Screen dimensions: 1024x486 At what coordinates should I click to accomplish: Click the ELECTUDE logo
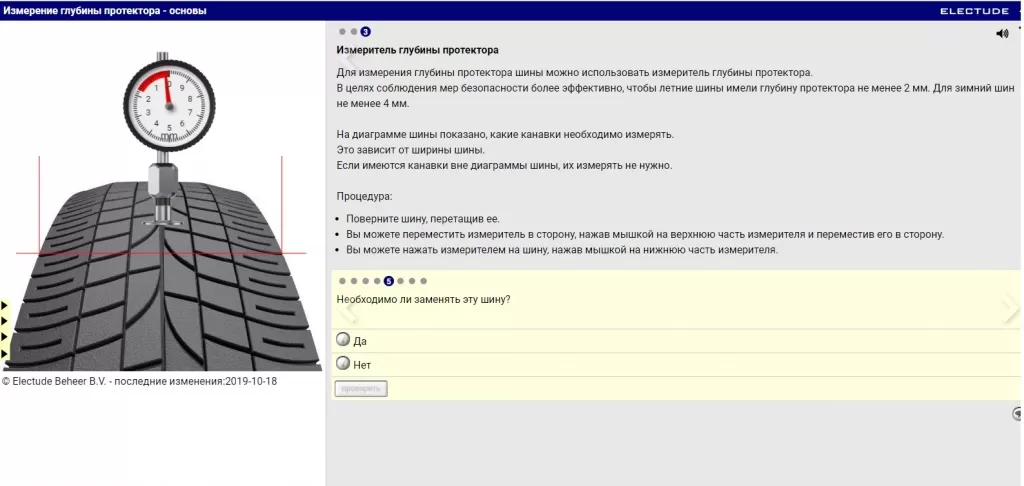(x=974, y=11)
